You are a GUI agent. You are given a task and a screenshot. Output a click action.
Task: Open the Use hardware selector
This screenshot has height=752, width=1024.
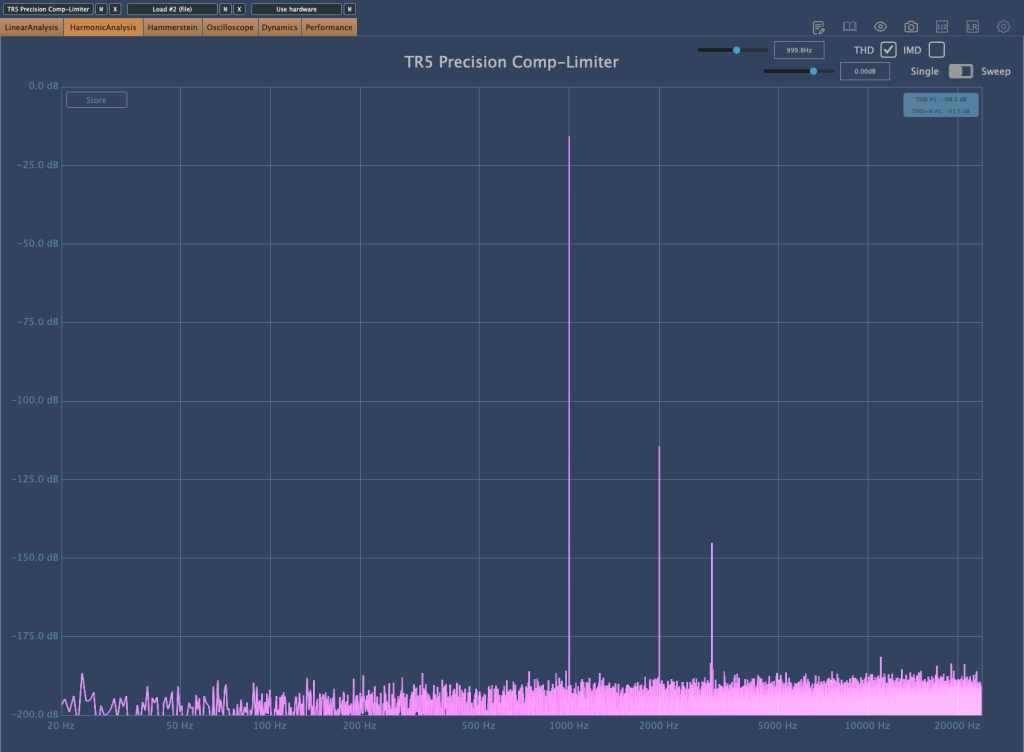tap(296, 9)
